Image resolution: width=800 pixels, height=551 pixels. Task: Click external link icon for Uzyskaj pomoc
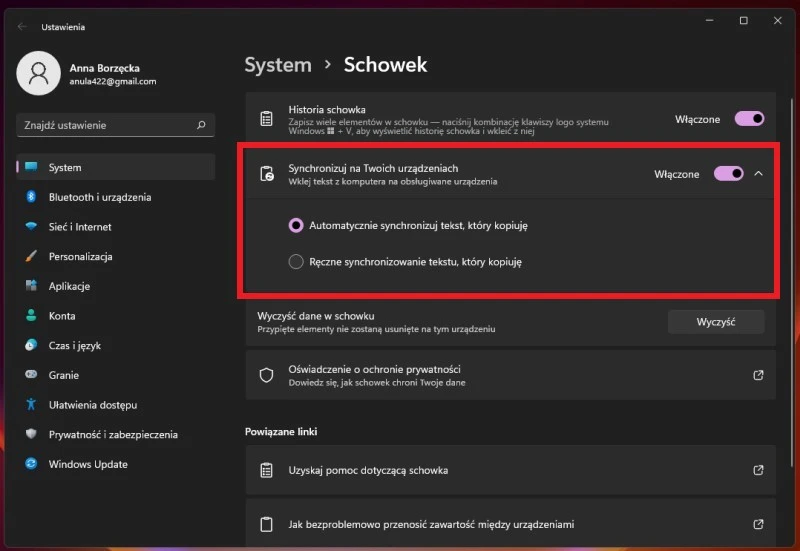[x=758, y=470]
